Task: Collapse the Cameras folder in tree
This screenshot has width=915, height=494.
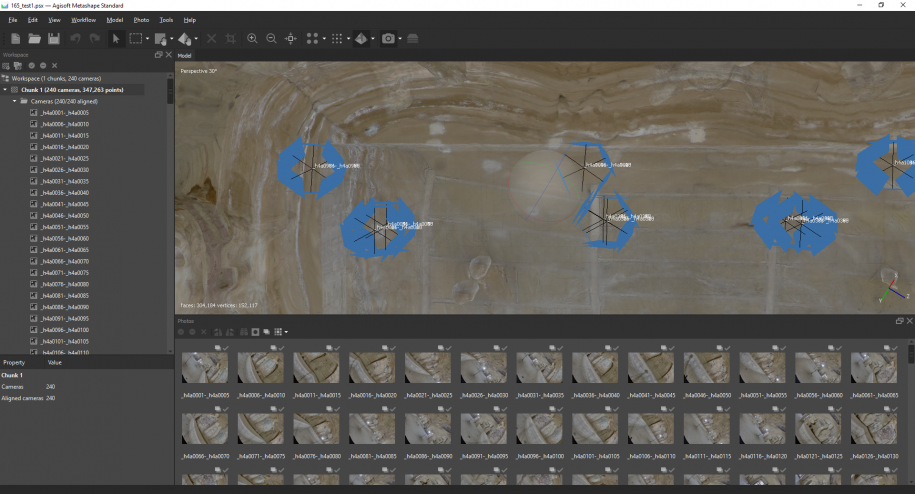Action: [14, 101]
